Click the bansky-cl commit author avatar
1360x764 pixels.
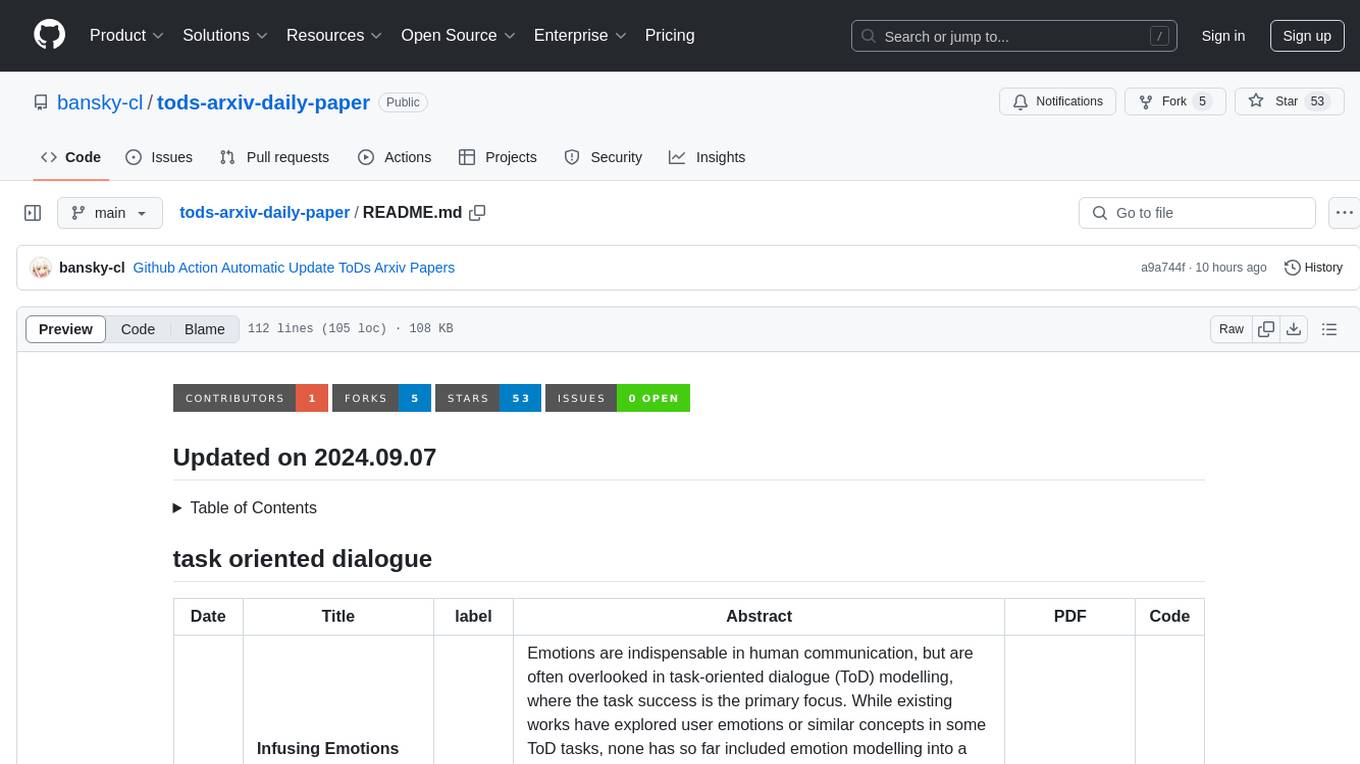tap(41, 268)
